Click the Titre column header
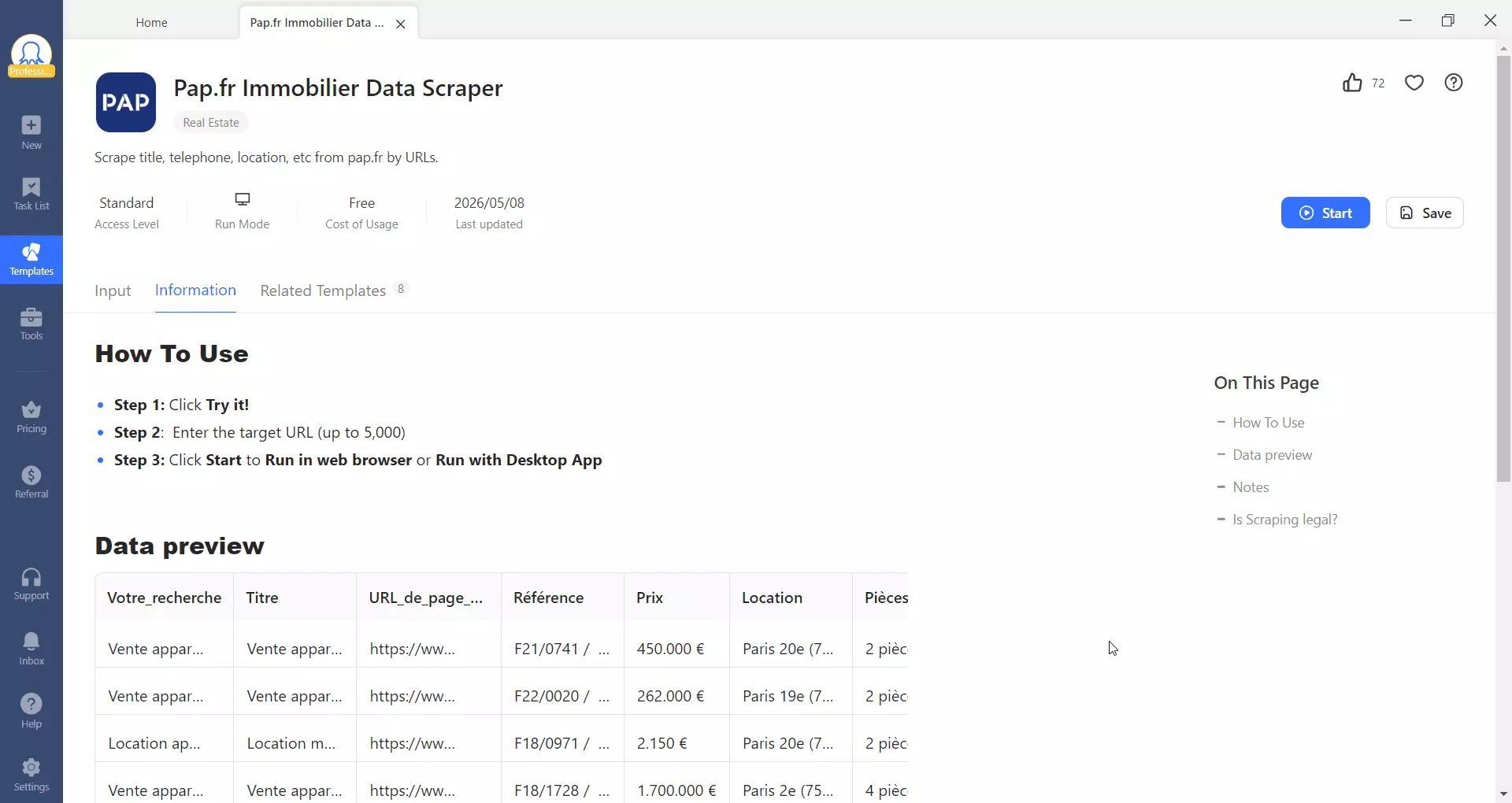Viewport: 1512px width, 803px height. click(295, 598)
